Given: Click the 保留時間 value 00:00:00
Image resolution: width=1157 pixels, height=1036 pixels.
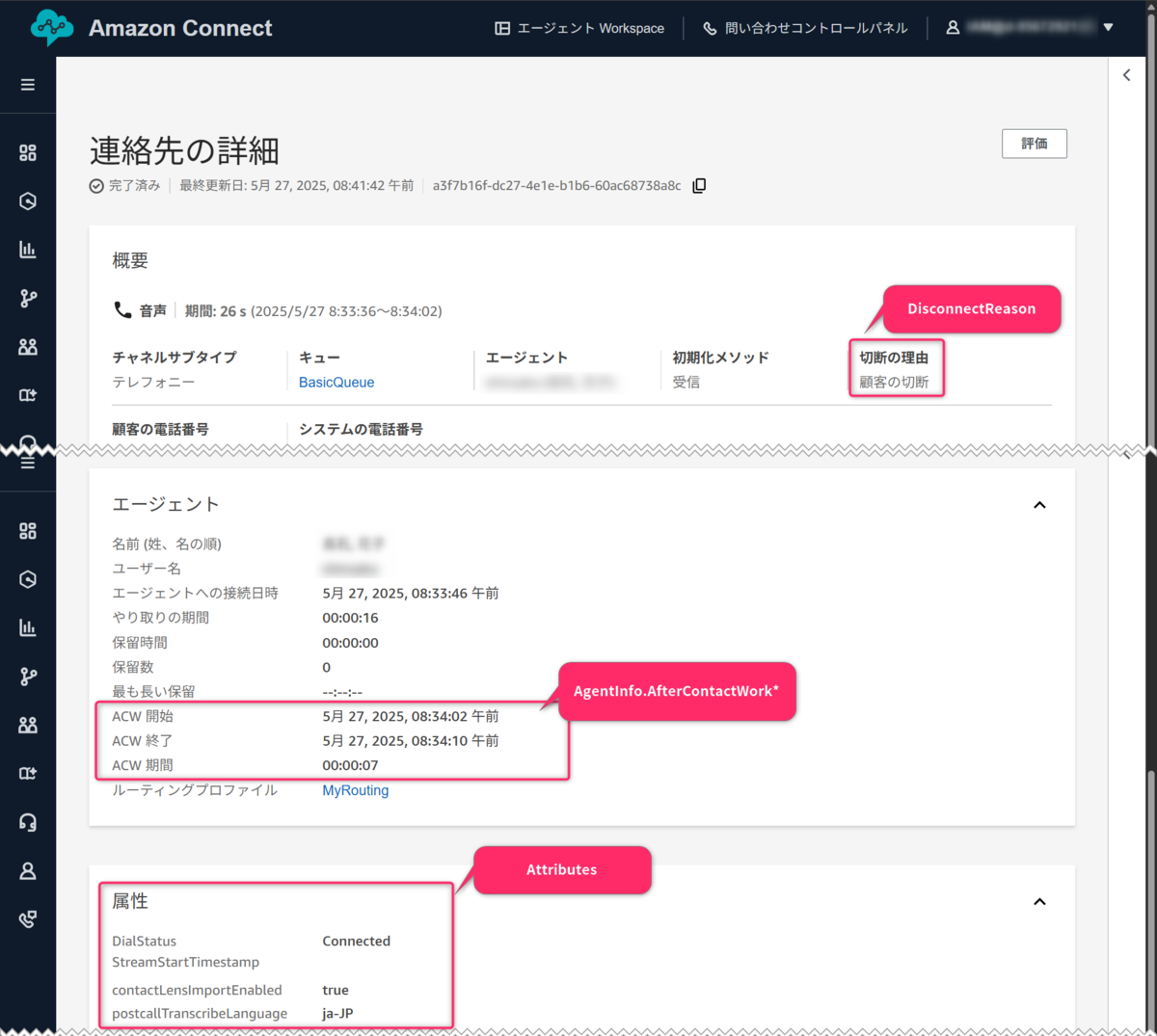Looking at the screenshot, I should coord(350,643).
